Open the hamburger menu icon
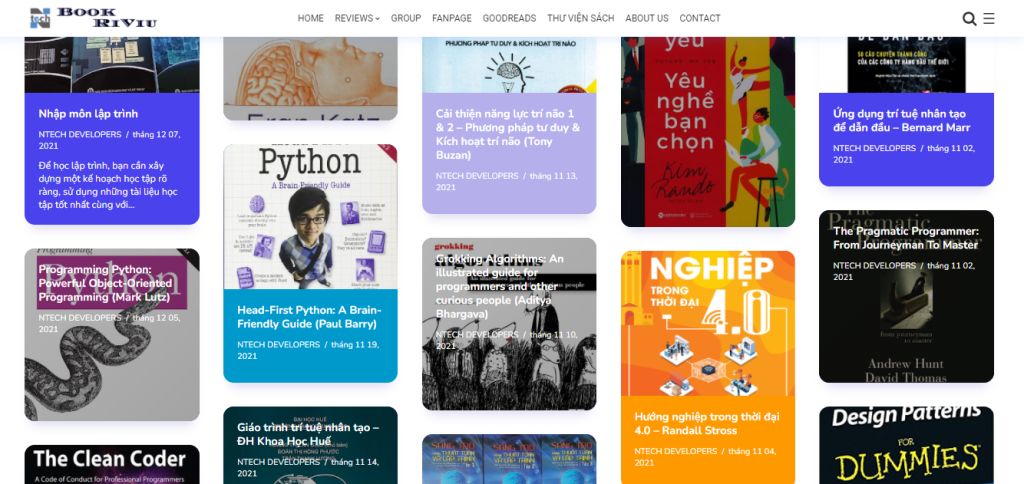 [989, 18]
